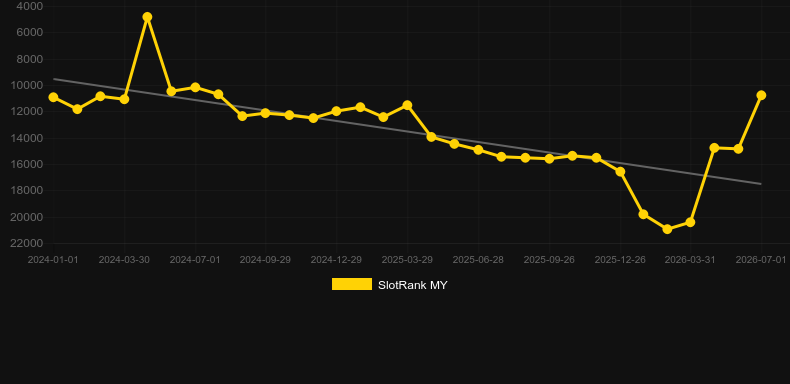Click the 20000 y-axis label
Viewport: 790px width, 384px height.
(x=27, y=217)
